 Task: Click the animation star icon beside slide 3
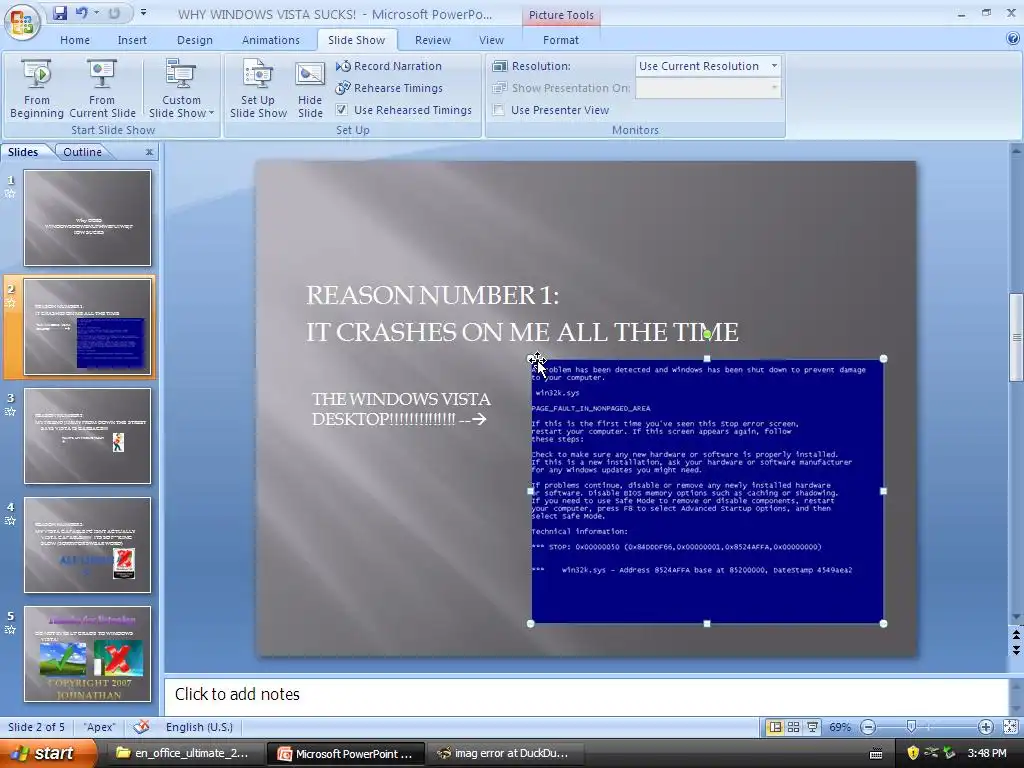10,412
